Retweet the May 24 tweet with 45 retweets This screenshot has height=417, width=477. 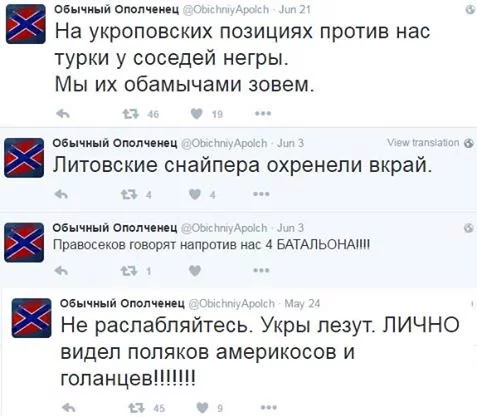pos(136,408)
